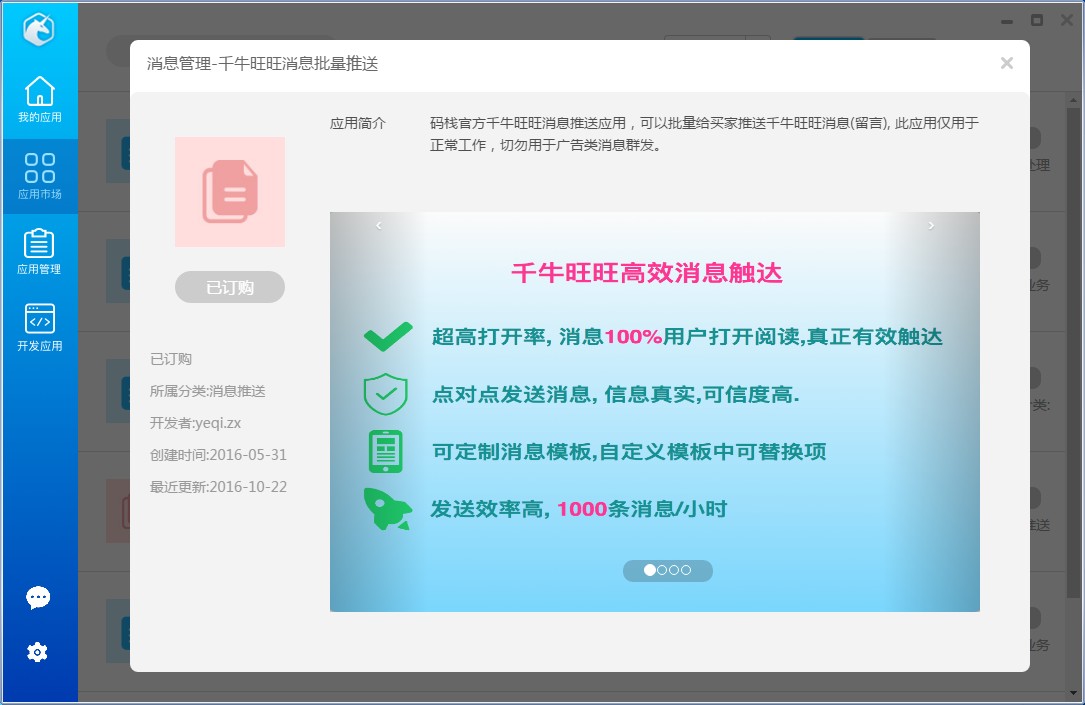Click the dialog title 消息管理-千牛旺旺消息批量推送
1085x705 pixels.
(x=262, y=64)
